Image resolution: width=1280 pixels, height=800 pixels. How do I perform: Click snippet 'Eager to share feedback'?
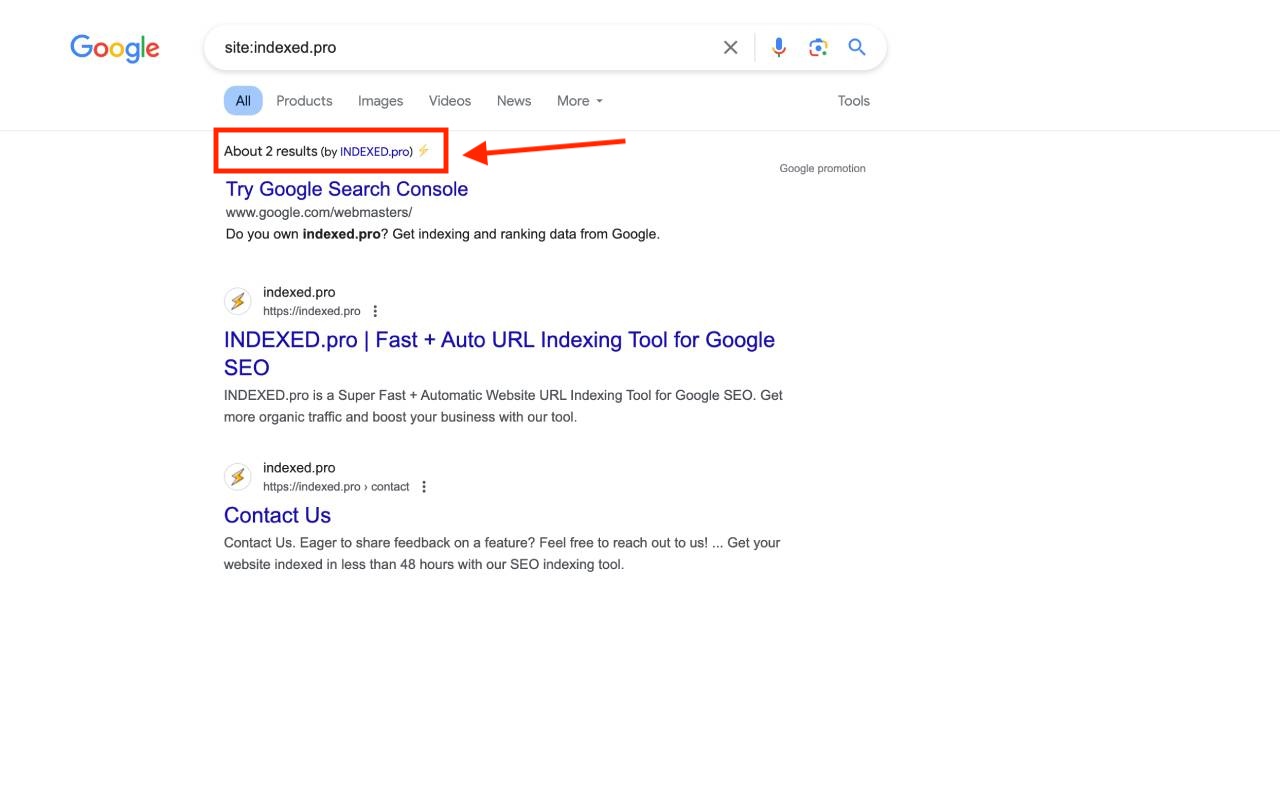coord(502,553)
